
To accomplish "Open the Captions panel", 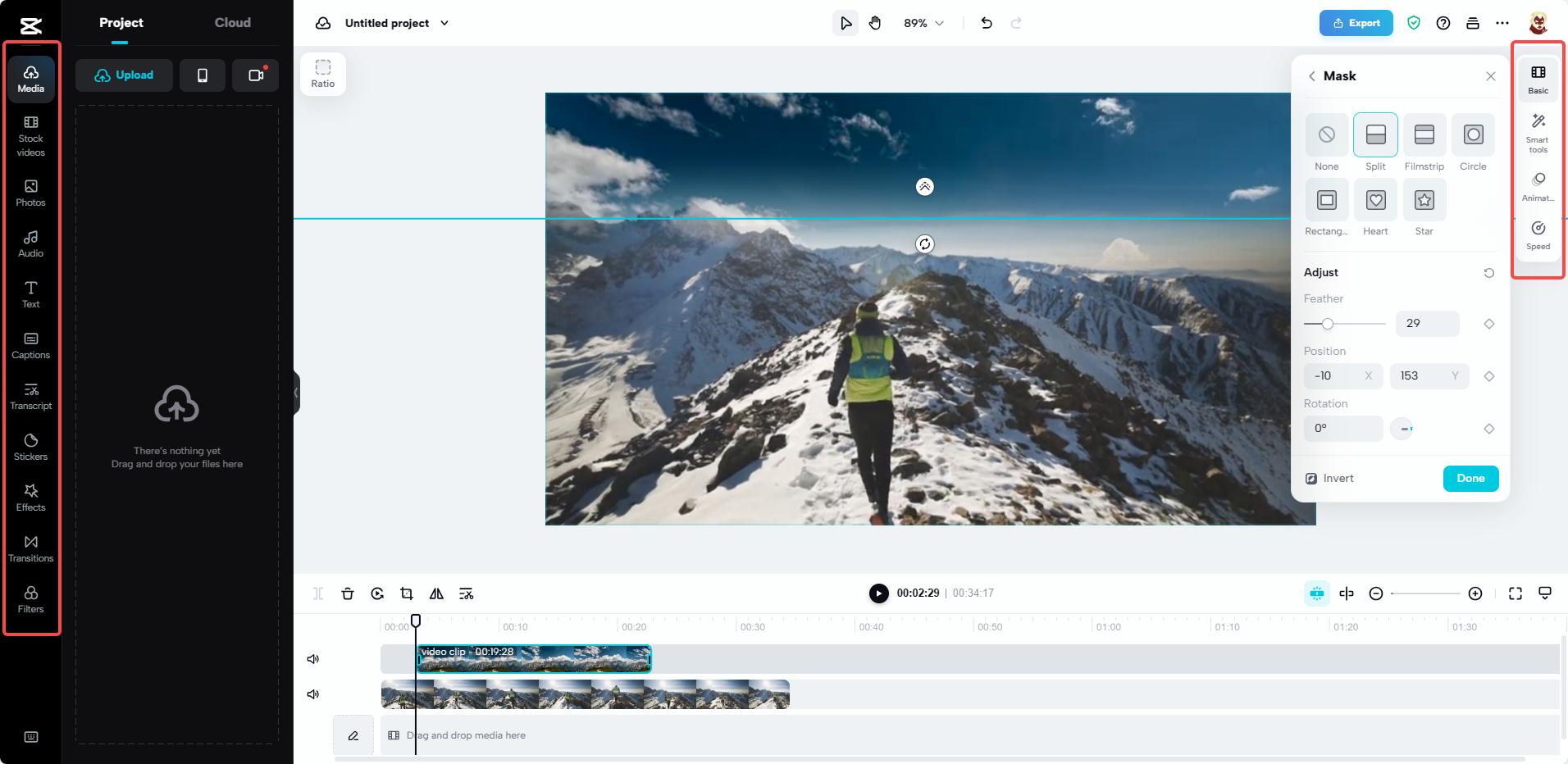I will (x=31, y=346).
